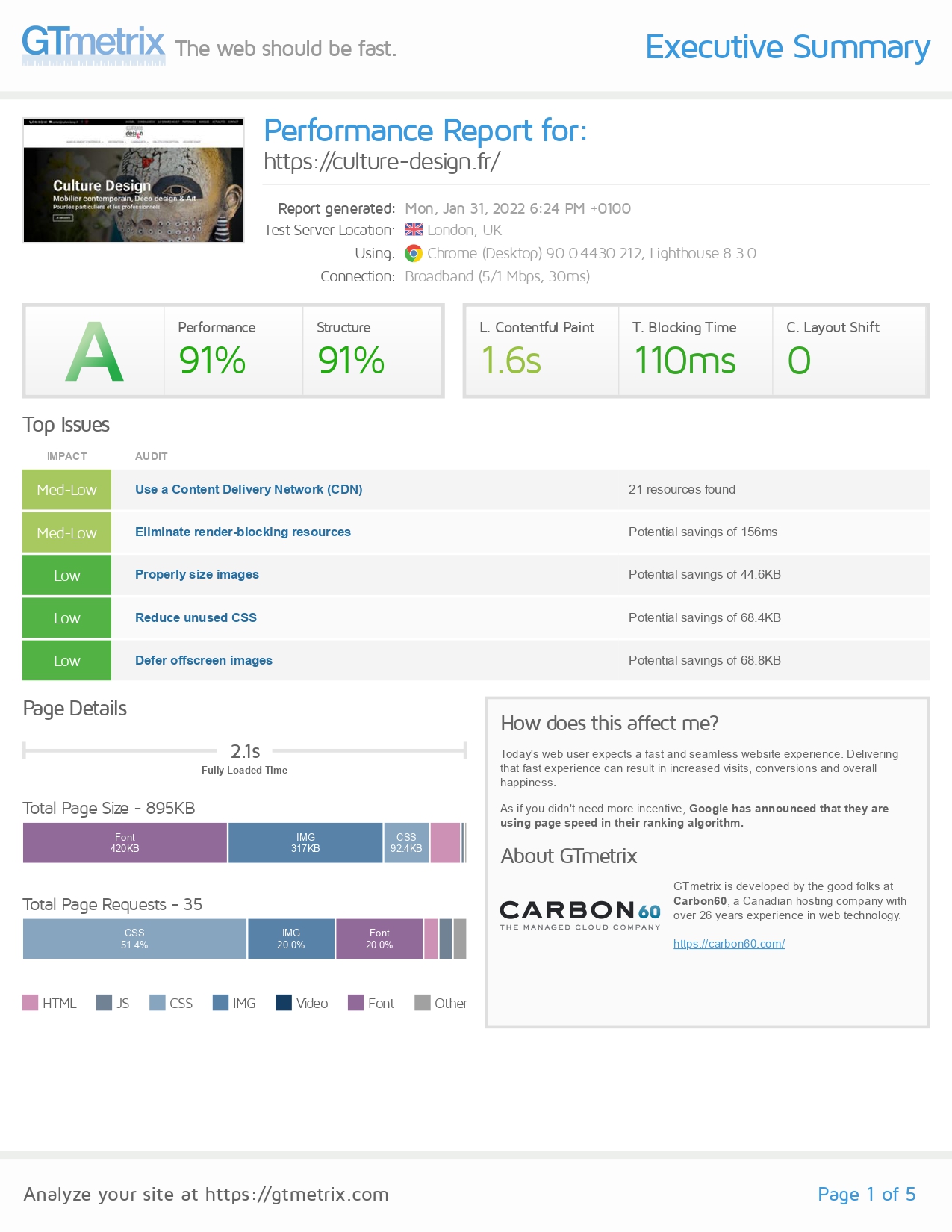Image resolution: width=952 pixels, height=1232 pixels.
Task: Open Eliminate render-blocking resources audit
Action: 243,532
